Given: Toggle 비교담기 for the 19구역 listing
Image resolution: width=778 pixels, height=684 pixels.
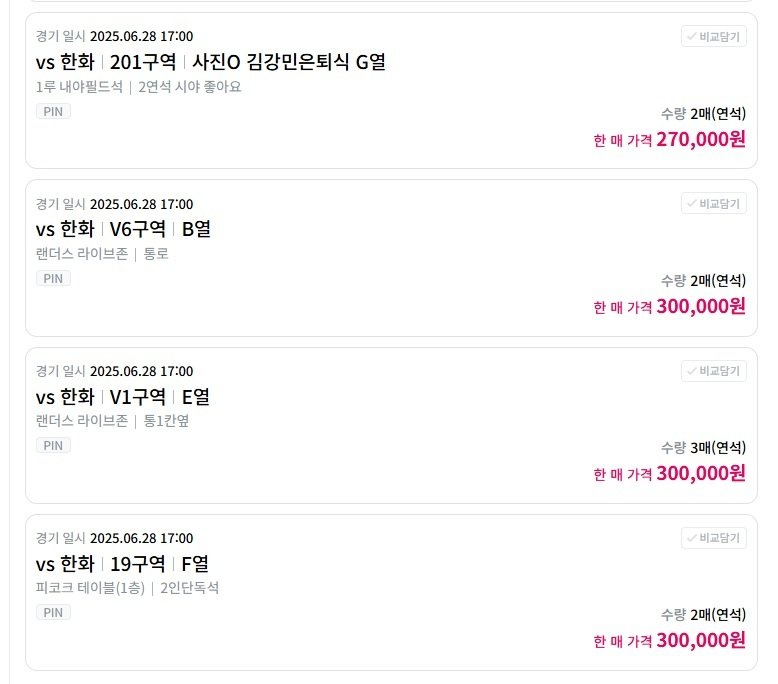Looking at the screenshot, I should [713, 538].
